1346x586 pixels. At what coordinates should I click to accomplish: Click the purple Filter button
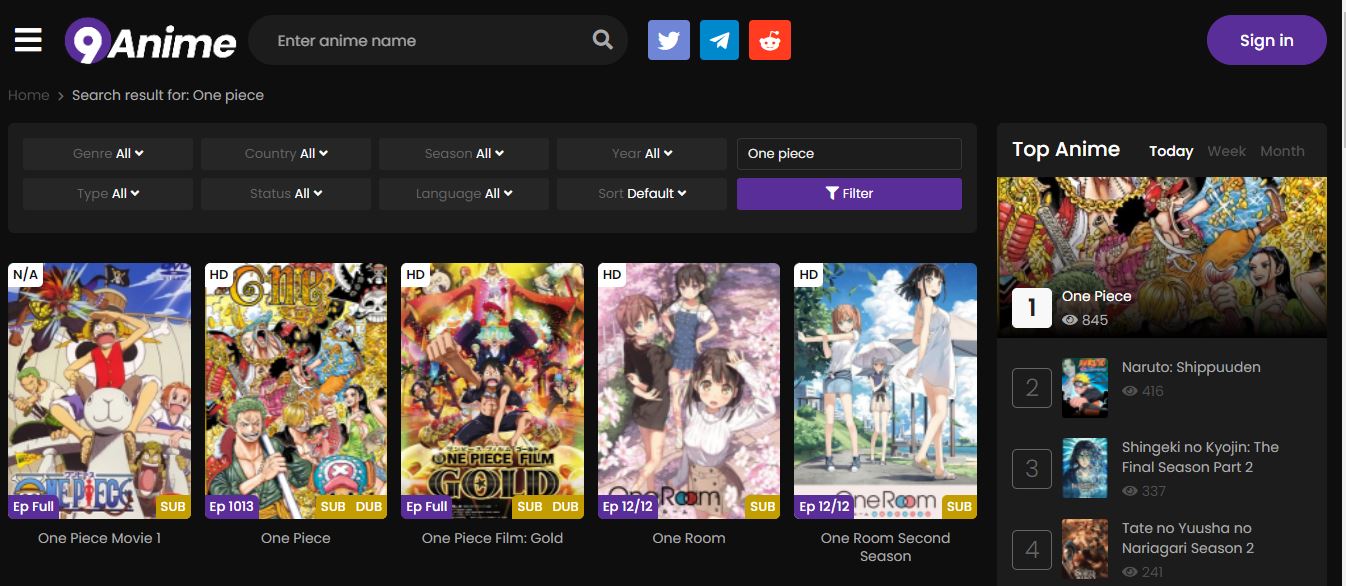(849, 194)
